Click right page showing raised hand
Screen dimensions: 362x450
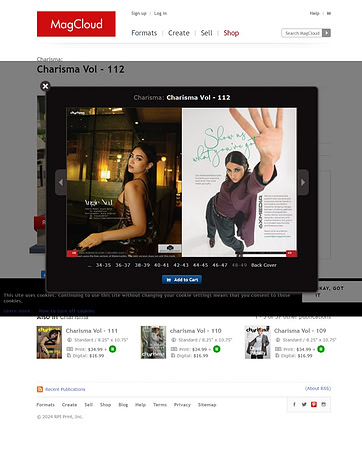click(239, 182)
